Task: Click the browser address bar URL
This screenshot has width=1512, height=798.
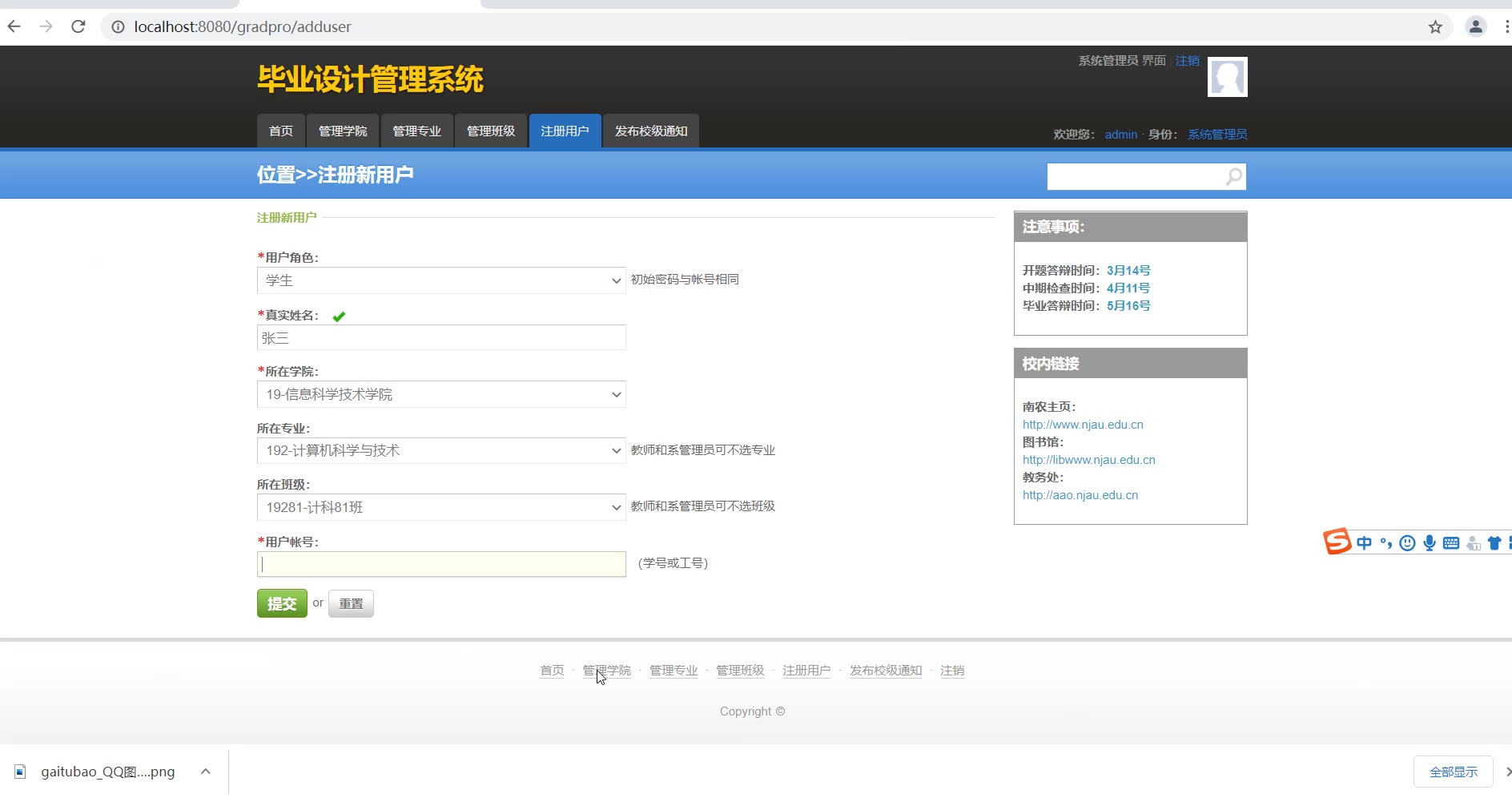Action: click(x=243, y=26)
